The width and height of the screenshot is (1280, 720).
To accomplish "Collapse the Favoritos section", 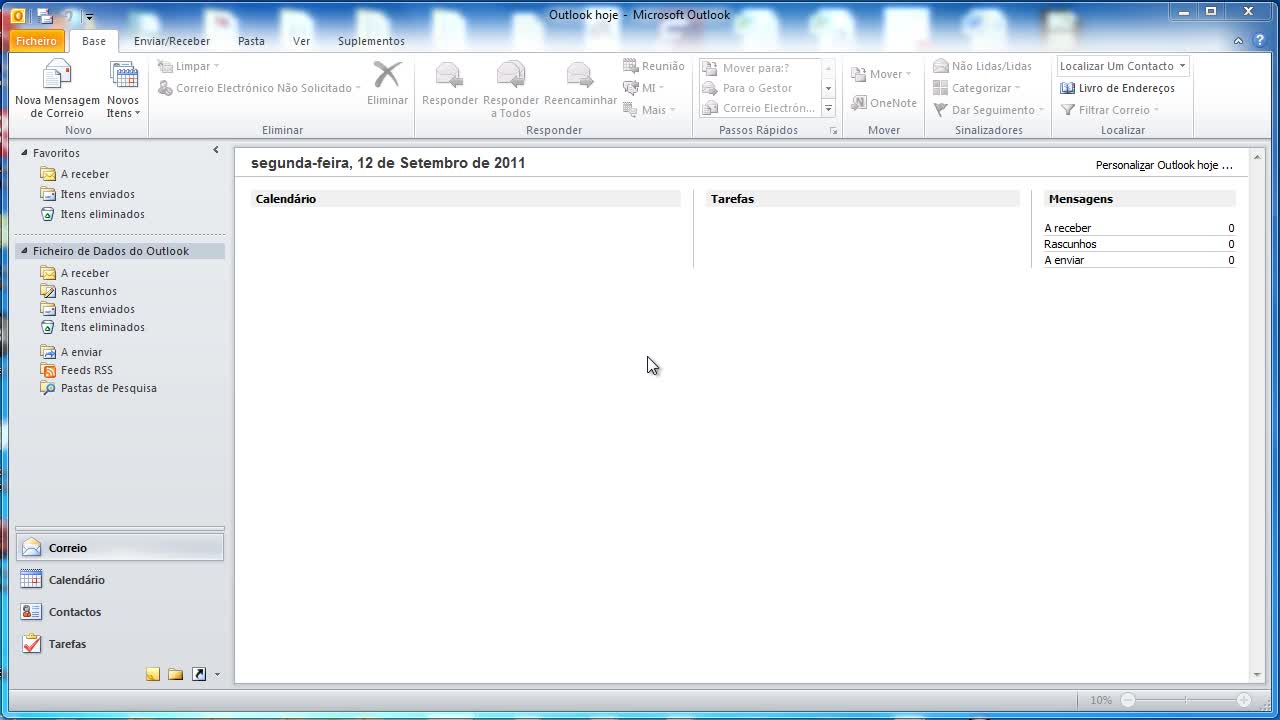I will [x=25, y=153].
